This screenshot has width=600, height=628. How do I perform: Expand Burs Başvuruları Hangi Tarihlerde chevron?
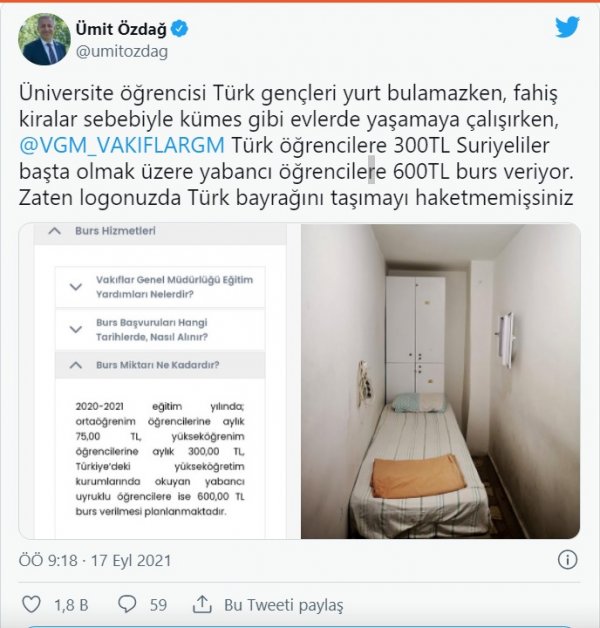[76, 330]
